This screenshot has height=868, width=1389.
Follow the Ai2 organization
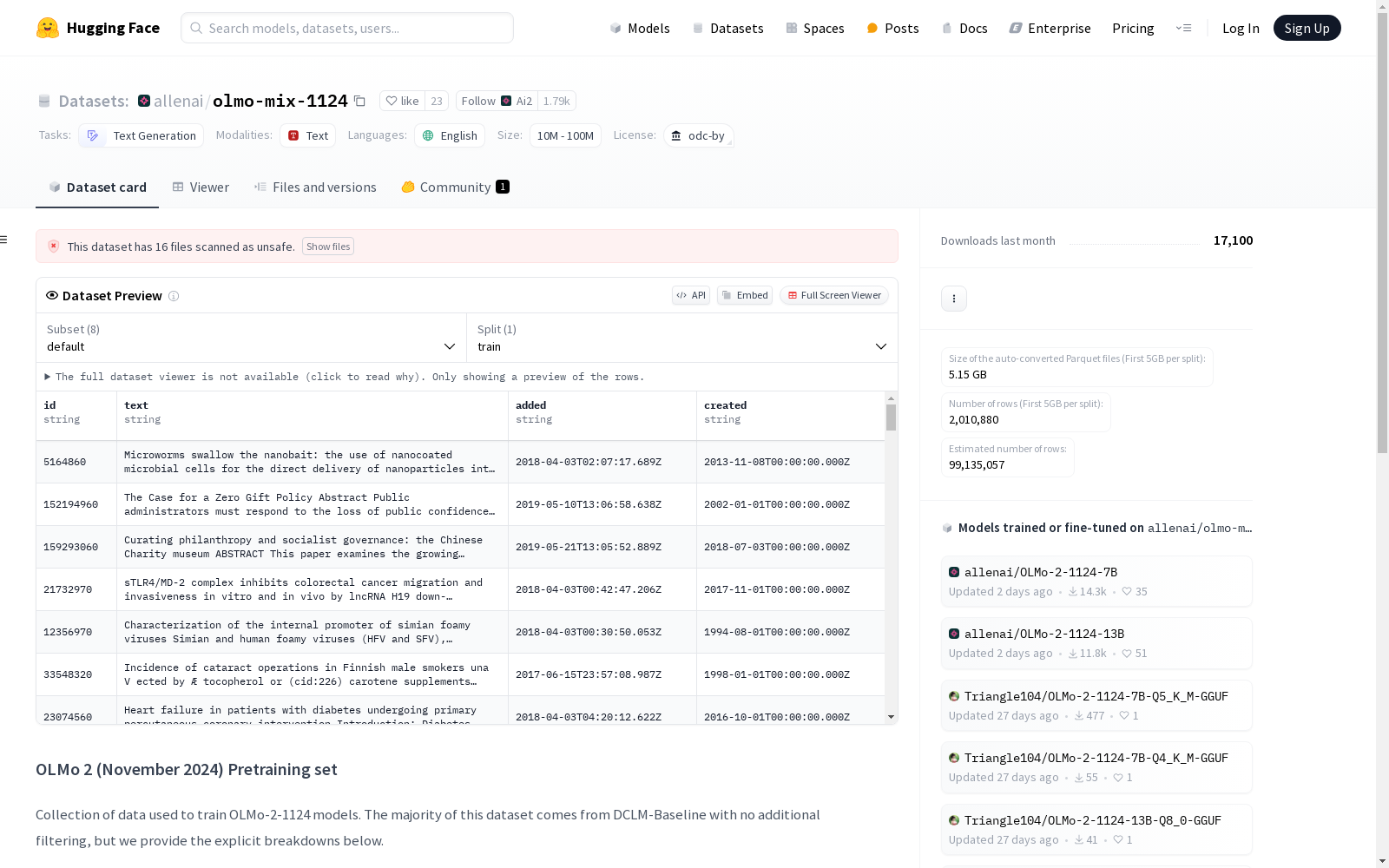(x=497, y=101)
